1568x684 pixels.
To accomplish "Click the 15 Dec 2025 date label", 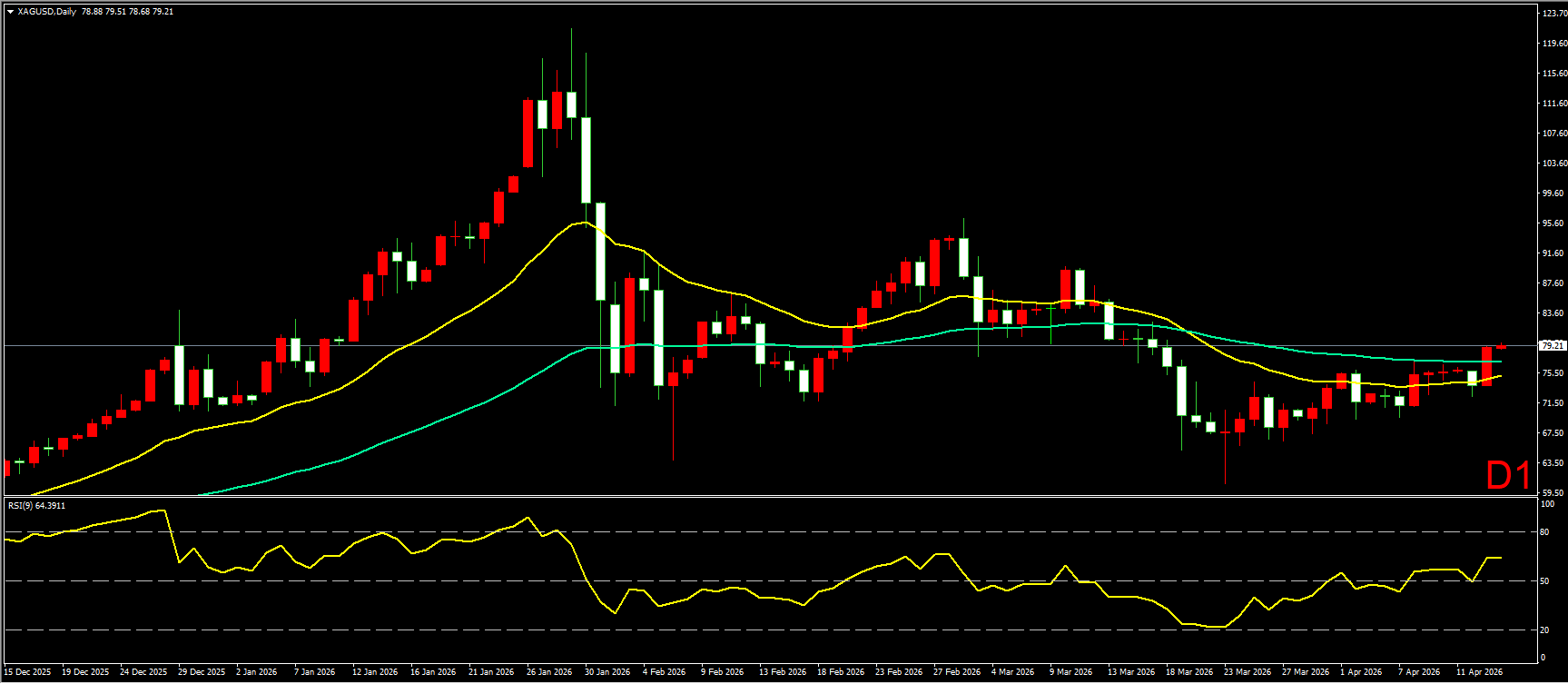I will pyautogui.click(x=27, y=672).
